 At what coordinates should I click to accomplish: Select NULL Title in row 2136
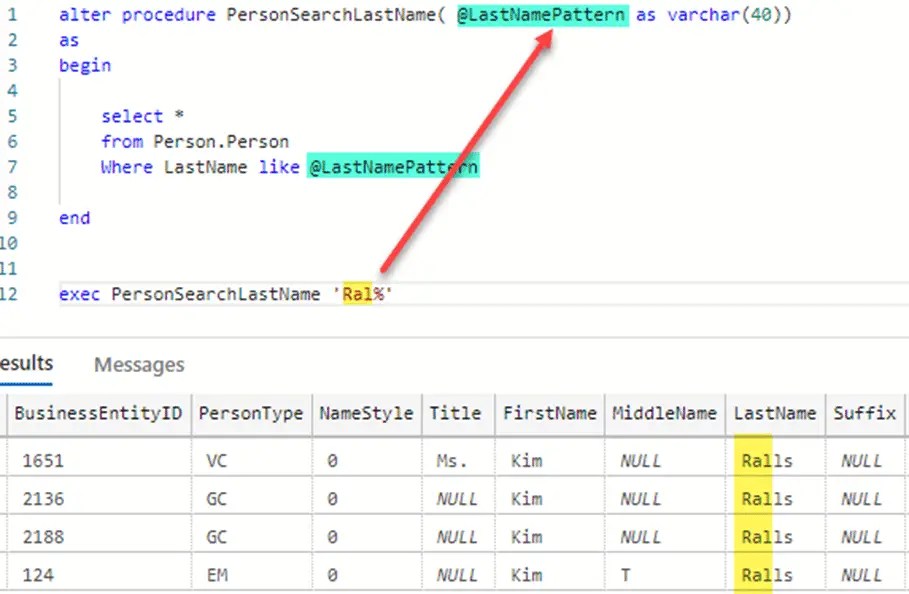[x=456, y=499]
